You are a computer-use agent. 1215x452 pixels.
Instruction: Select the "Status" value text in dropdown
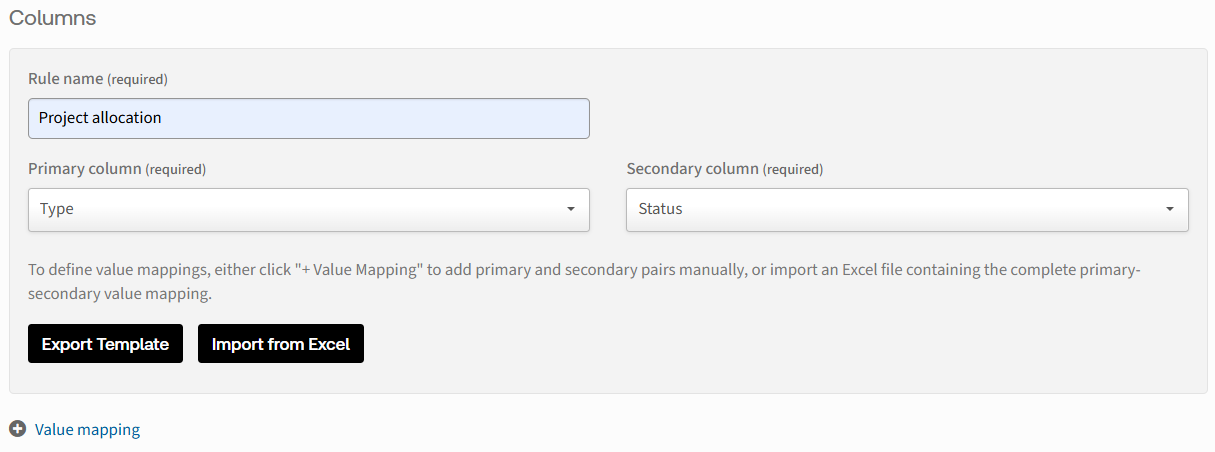(660, 210)
